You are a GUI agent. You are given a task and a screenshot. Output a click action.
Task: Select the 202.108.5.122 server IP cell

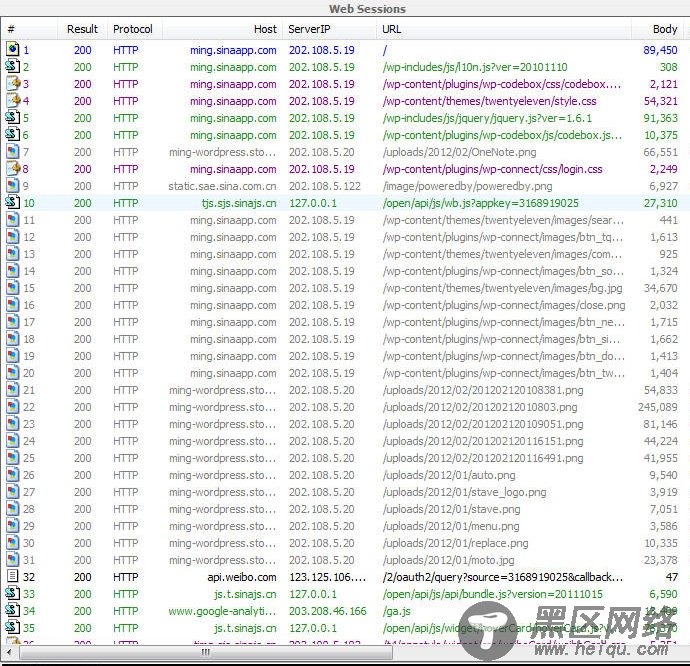click(x=325, y=186)
